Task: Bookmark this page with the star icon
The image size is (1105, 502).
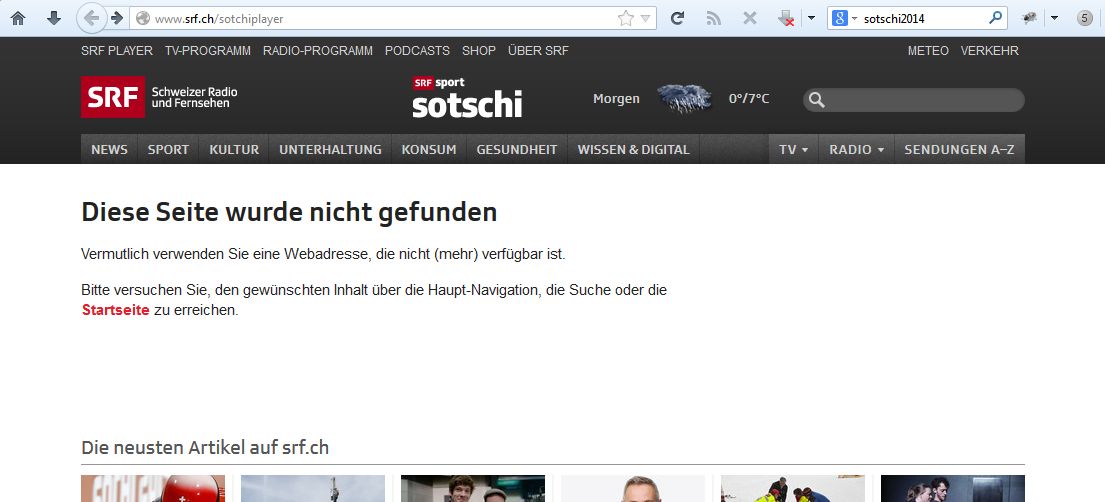Action: click(625, 19)
